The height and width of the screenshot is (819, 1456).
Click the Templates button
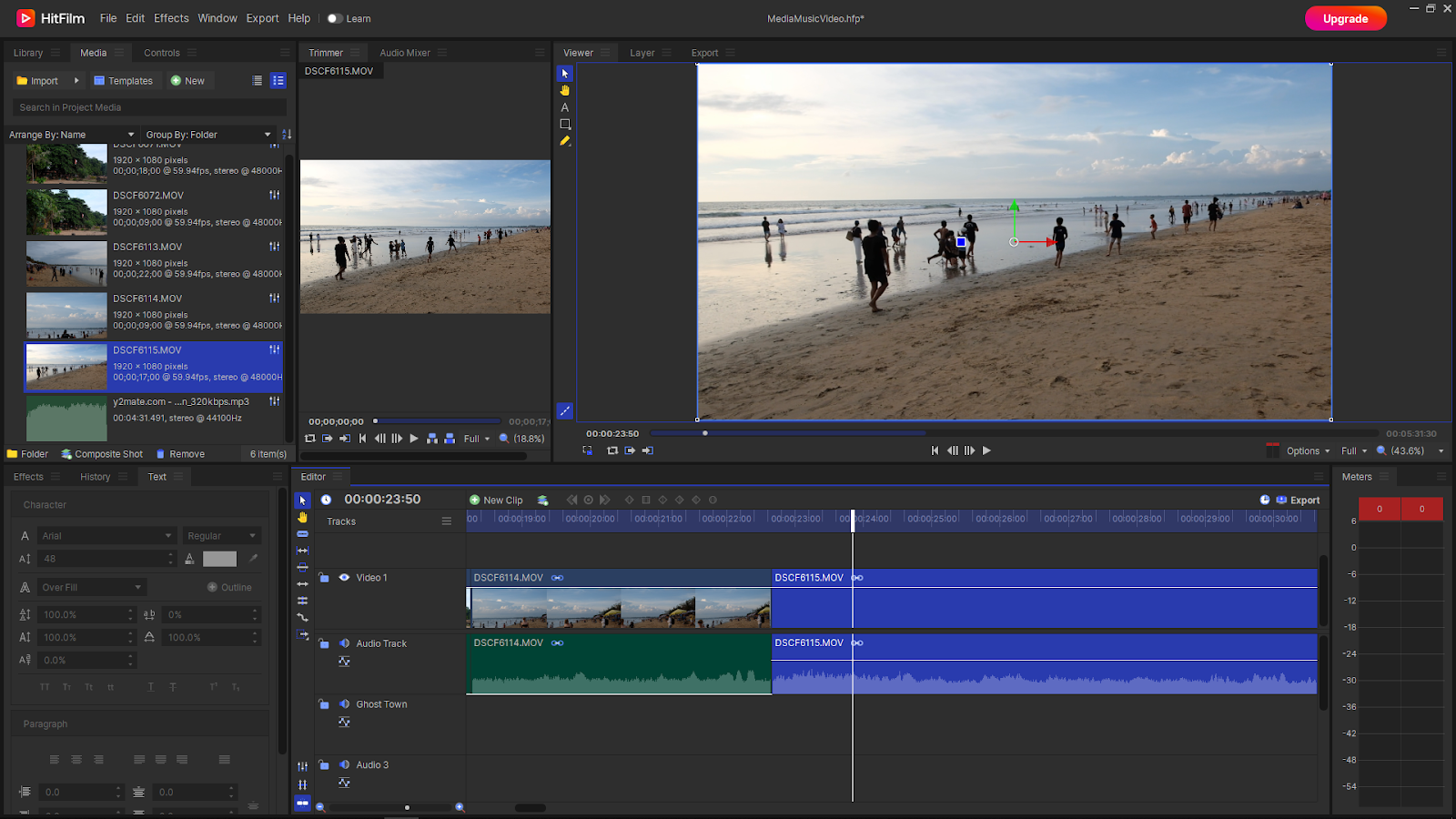(x=124, y=80)
